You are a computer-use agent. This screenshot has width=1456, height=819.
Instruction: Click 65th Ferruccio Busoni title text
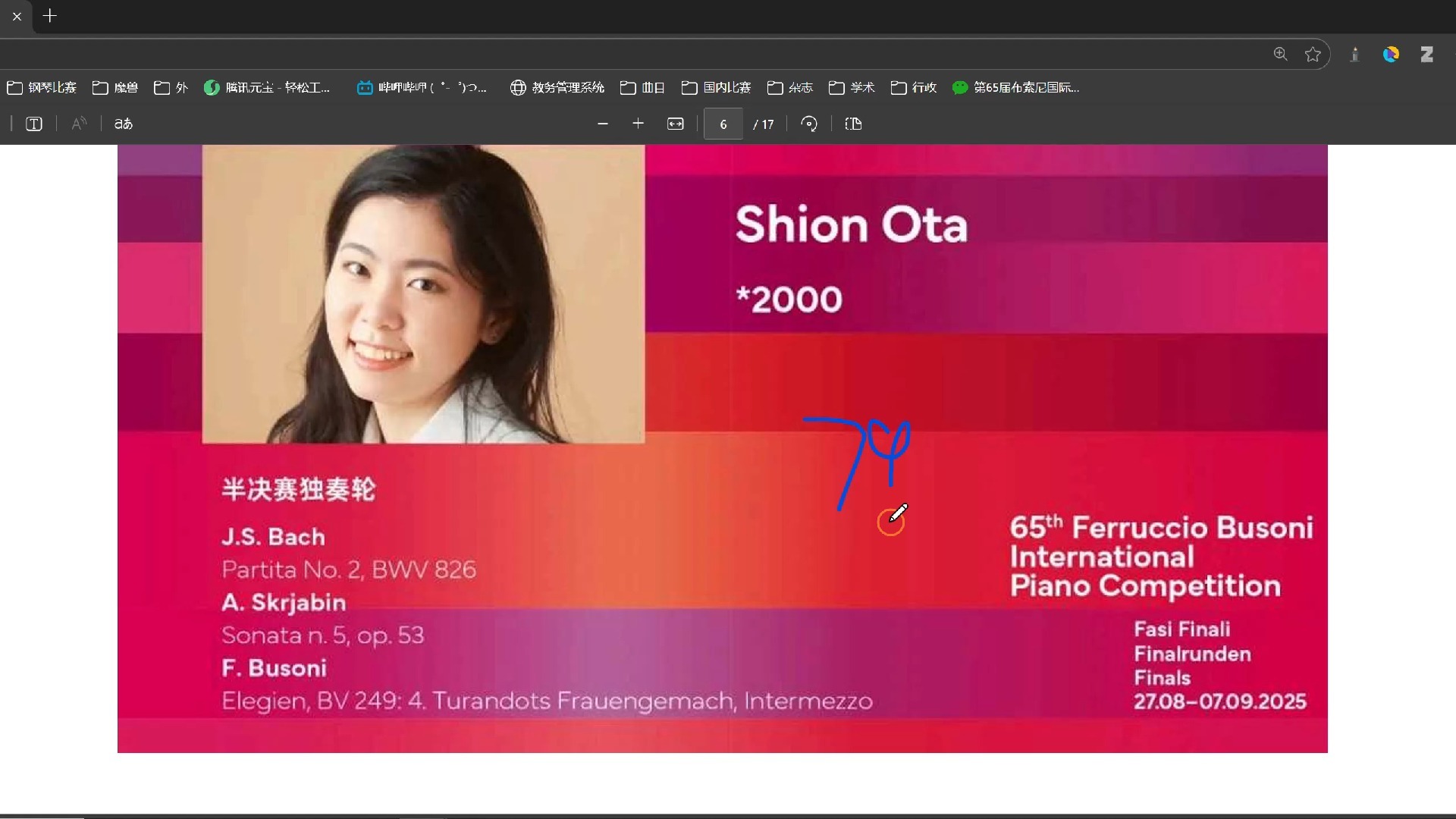[1161, 527]
